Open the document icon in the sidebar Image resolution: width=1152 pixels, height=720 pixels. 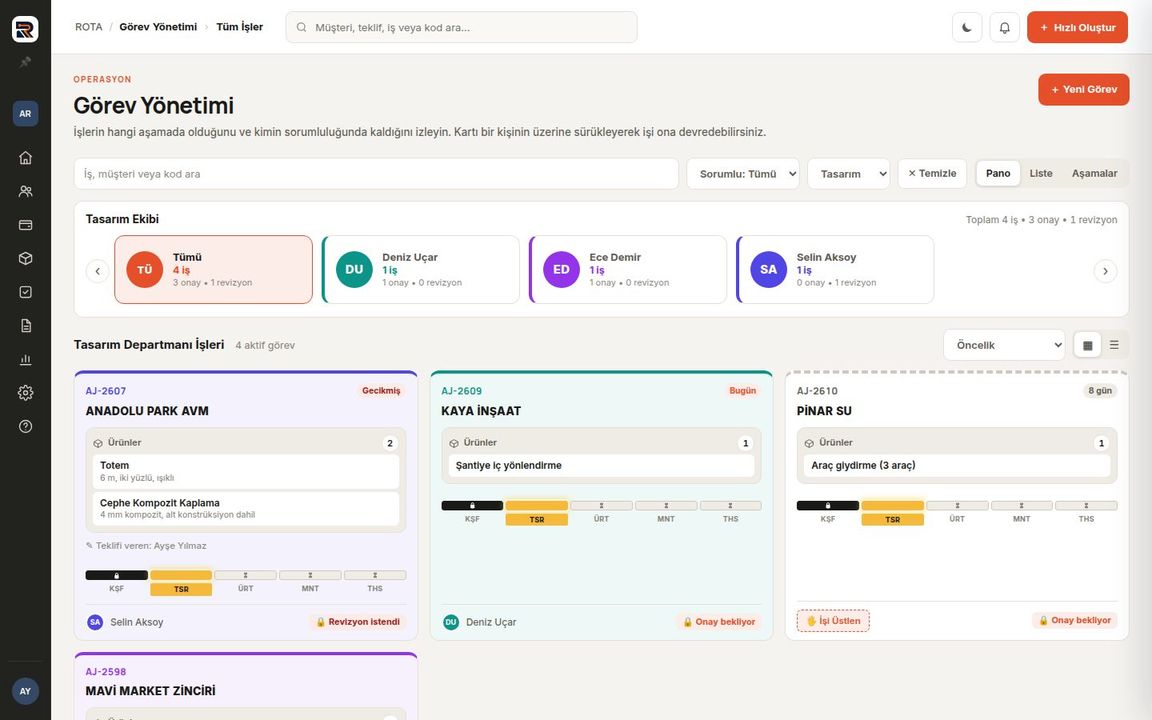[25, 325]
